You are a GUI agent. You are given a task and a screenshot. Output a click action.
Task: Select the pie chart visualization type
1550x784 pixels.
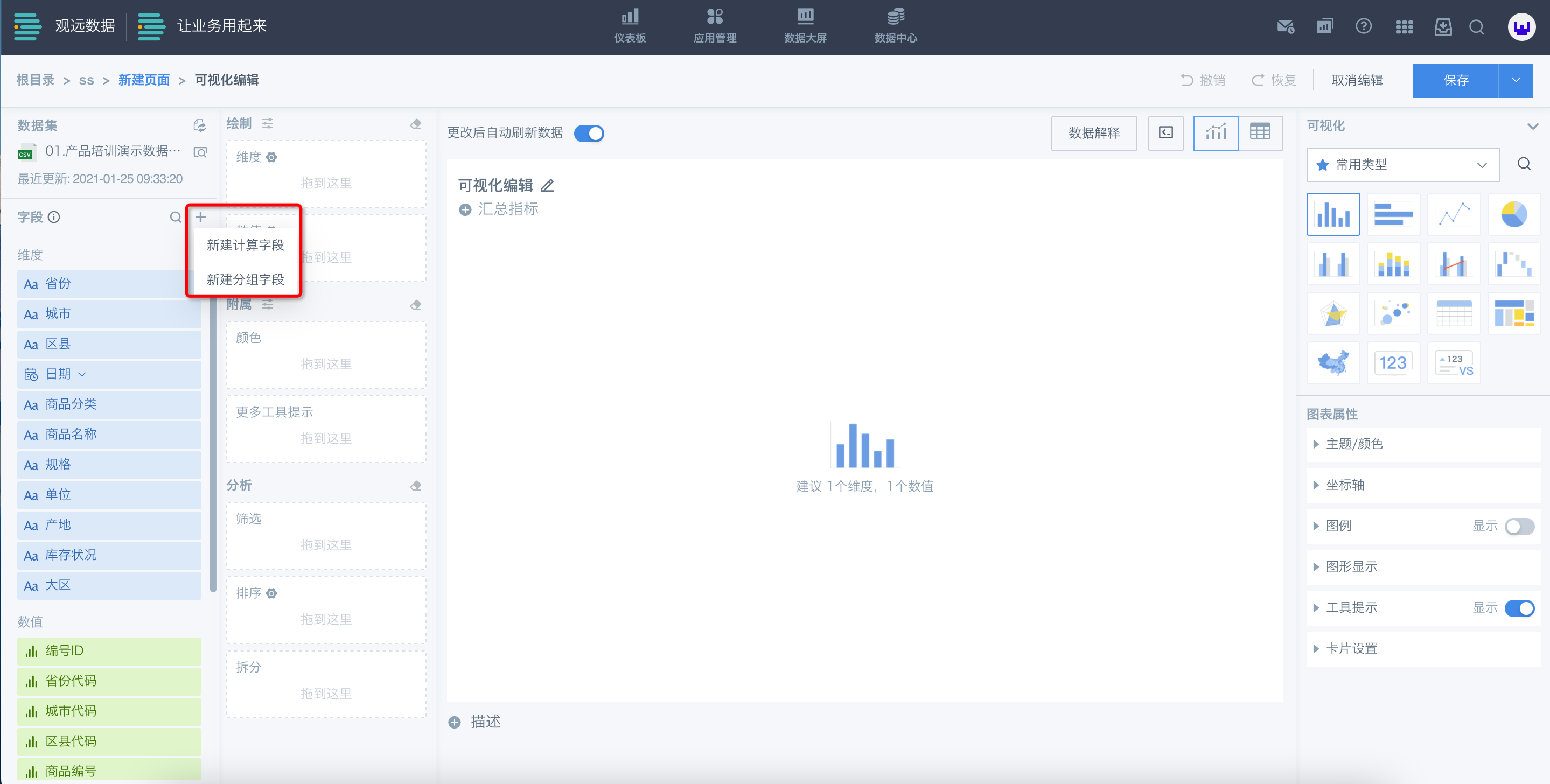coord(1513,214)
